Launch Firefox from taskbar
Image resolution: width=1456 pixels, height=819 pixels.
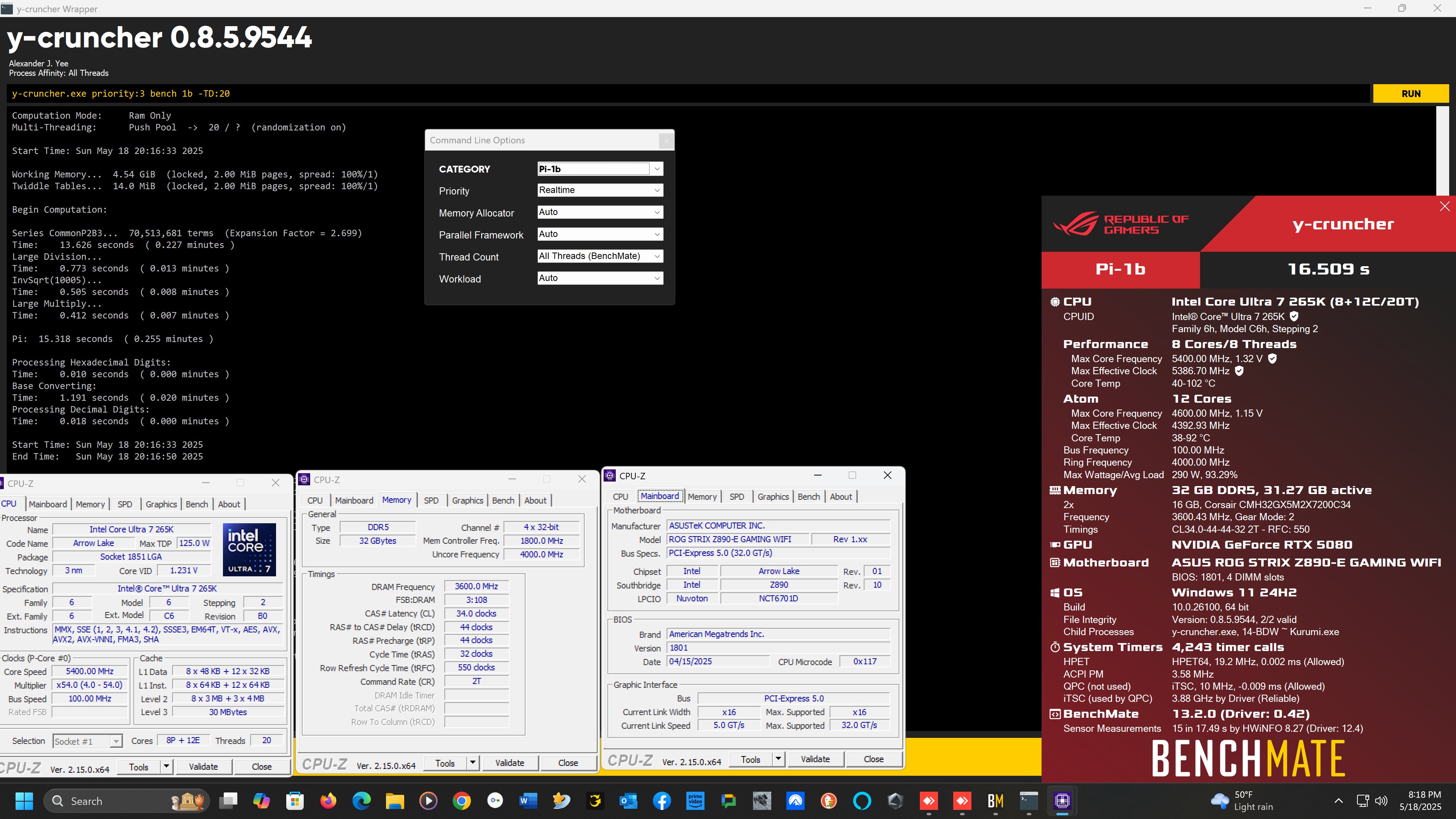(x=328, y=800)
